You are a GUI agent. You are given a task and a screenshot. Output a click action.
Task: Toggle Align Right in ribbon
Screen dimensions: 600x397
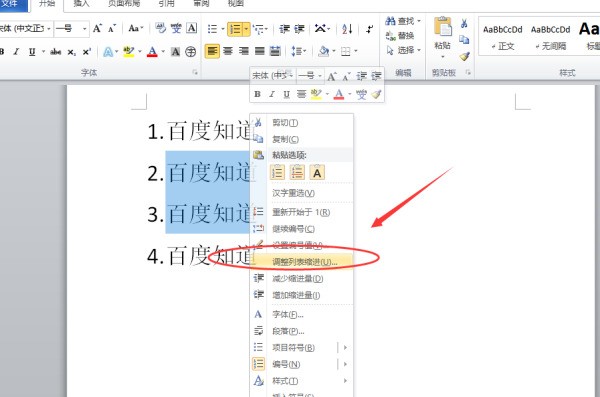pos(244,51)
